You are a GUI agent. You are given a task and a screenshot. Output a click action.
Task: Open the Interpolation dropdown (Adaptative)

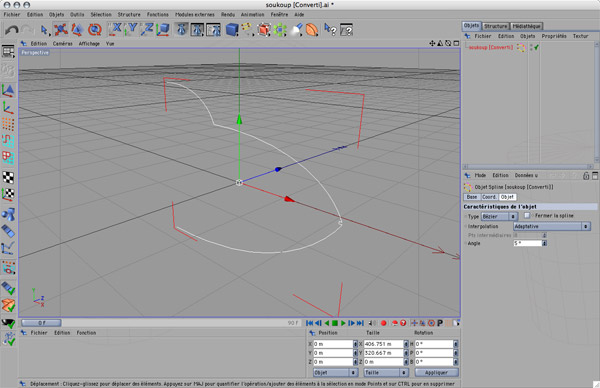tap(551, 227)
